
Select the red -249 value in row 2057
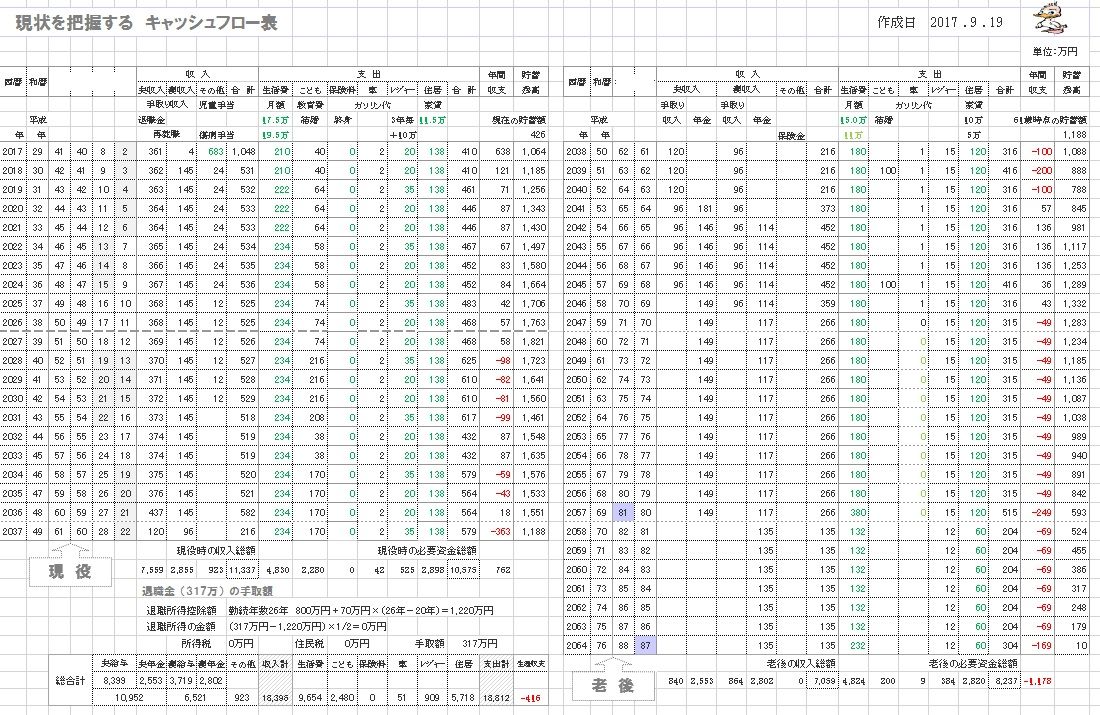click(x=1041, y=513)
